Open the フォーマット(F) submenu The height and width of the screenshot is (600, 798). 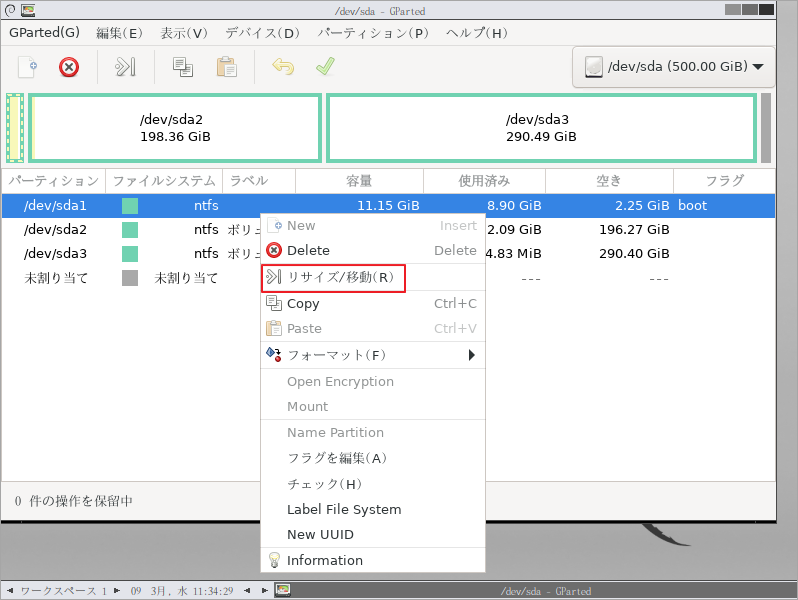(373, 355)
